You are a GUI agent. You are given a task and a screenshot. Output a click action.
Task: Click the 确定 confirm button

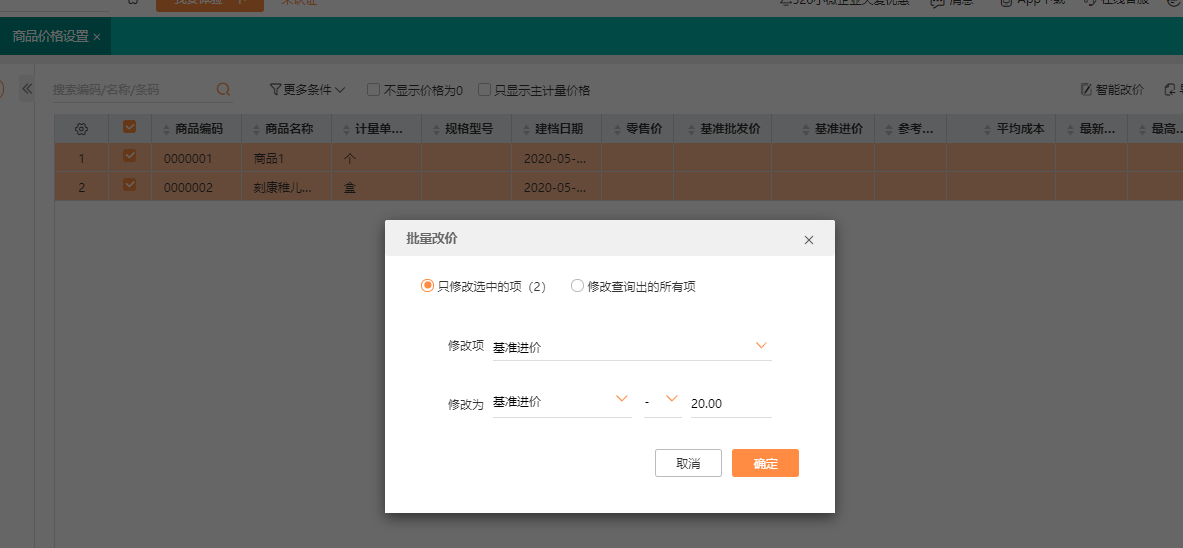point(765,463)
